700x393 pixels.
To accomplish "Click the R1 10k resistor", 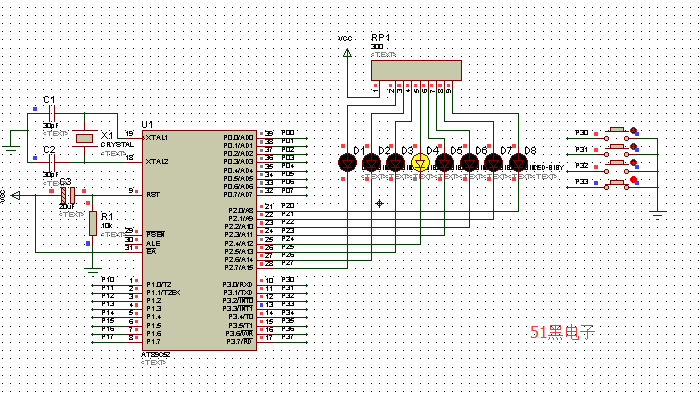I will pos(93,223).
